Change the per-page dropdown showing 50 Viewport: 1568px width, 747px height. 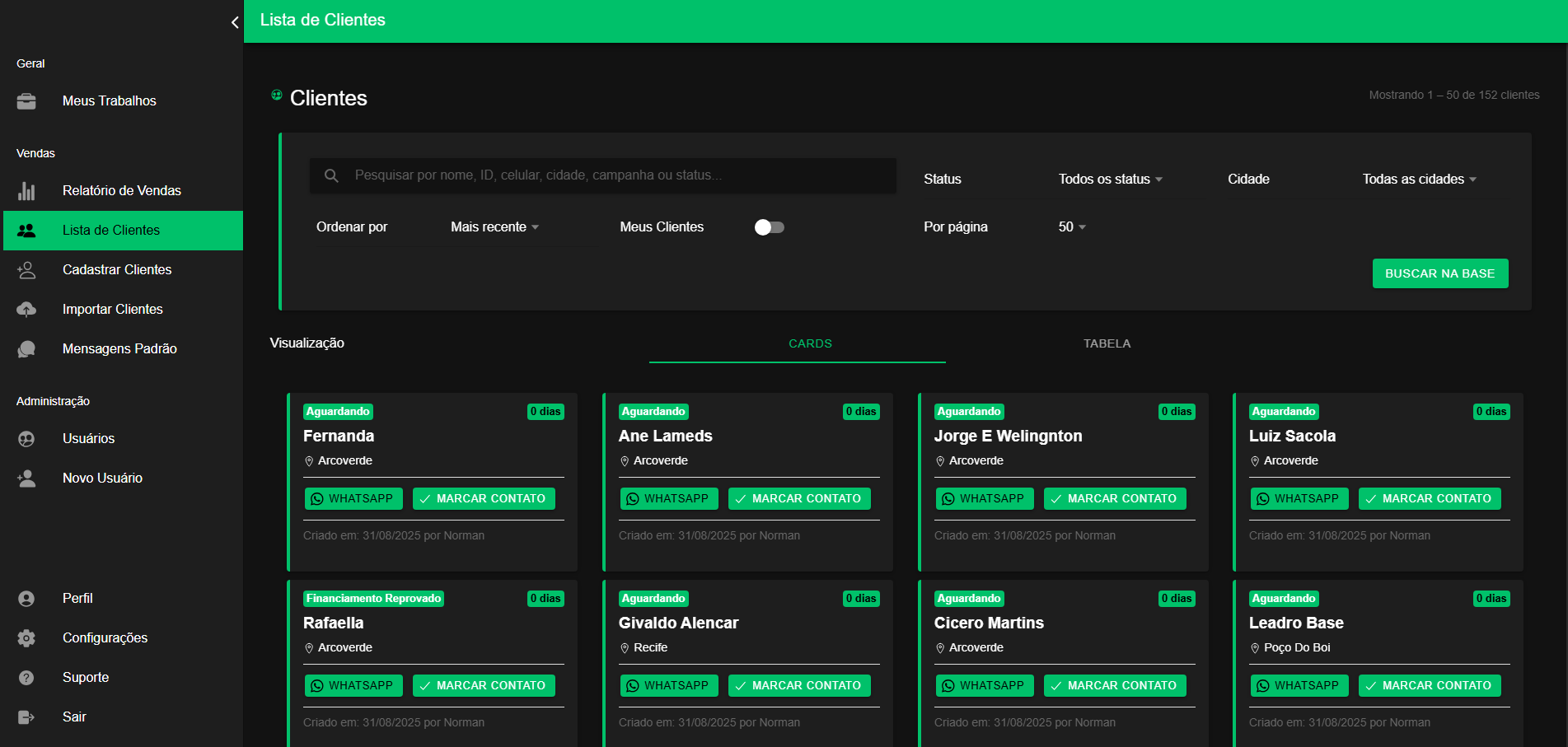pos(1072,227)
